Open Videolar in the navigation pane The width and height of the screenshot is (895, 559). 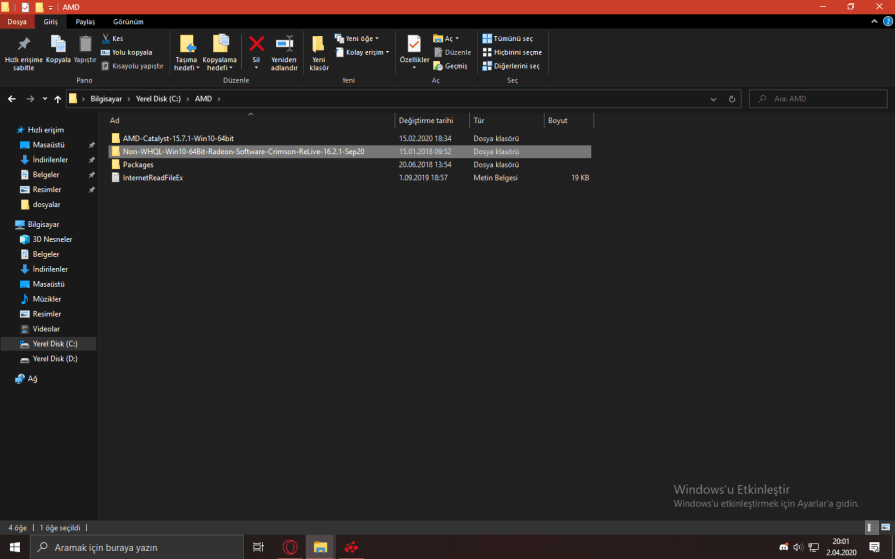[46, 329]
